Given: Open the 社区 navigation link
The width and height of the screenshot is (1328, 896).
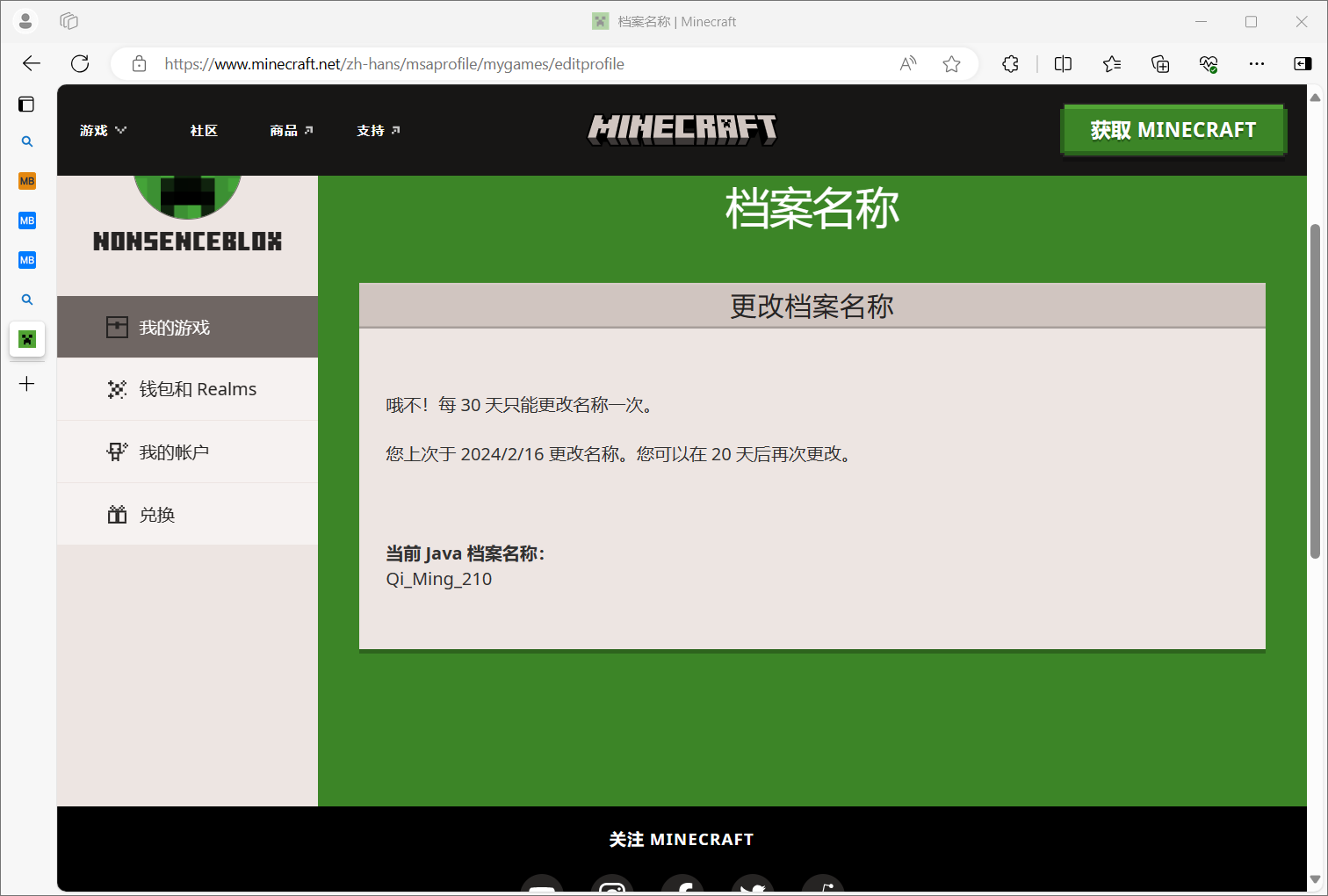Looking at the screenshot, I should (x=204, y=130).
